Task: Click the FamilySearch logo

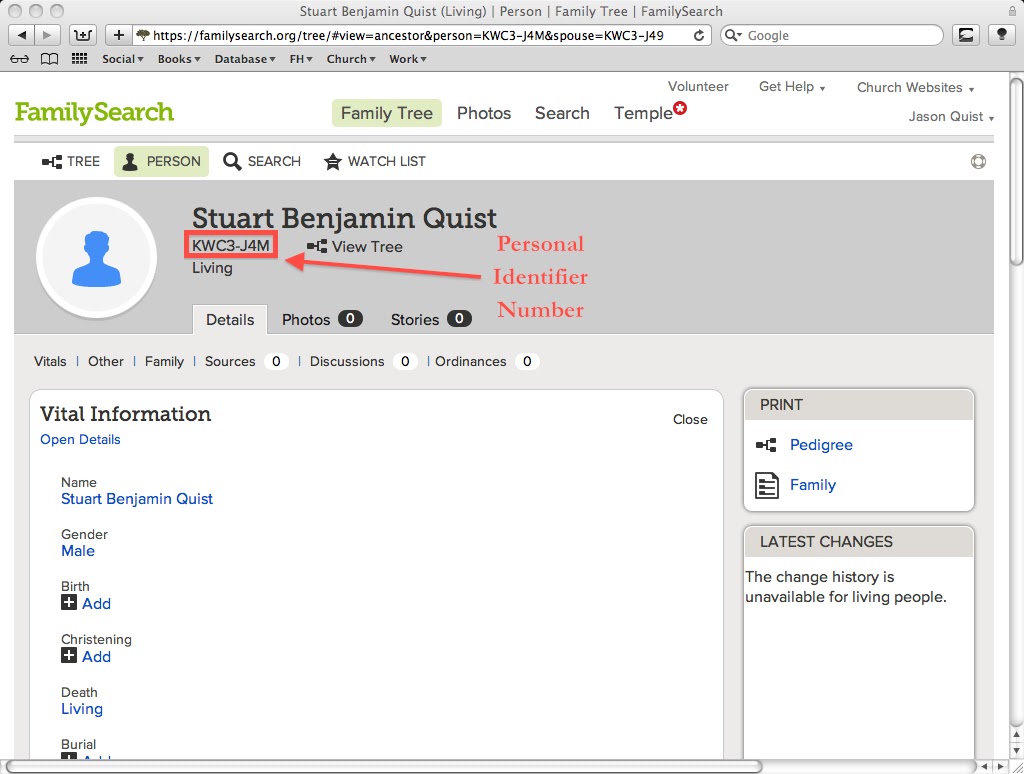Action: pos(95,112)
